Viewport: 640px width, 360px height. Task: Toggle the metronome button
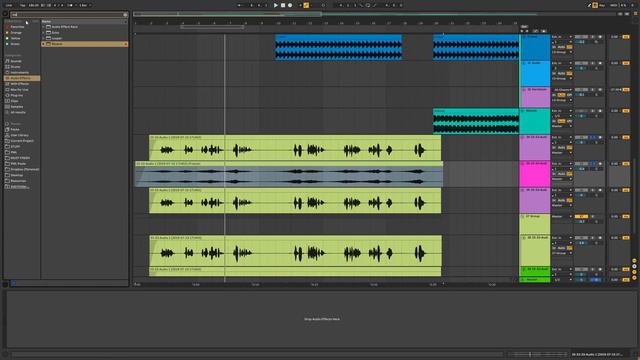click(71, 5)
